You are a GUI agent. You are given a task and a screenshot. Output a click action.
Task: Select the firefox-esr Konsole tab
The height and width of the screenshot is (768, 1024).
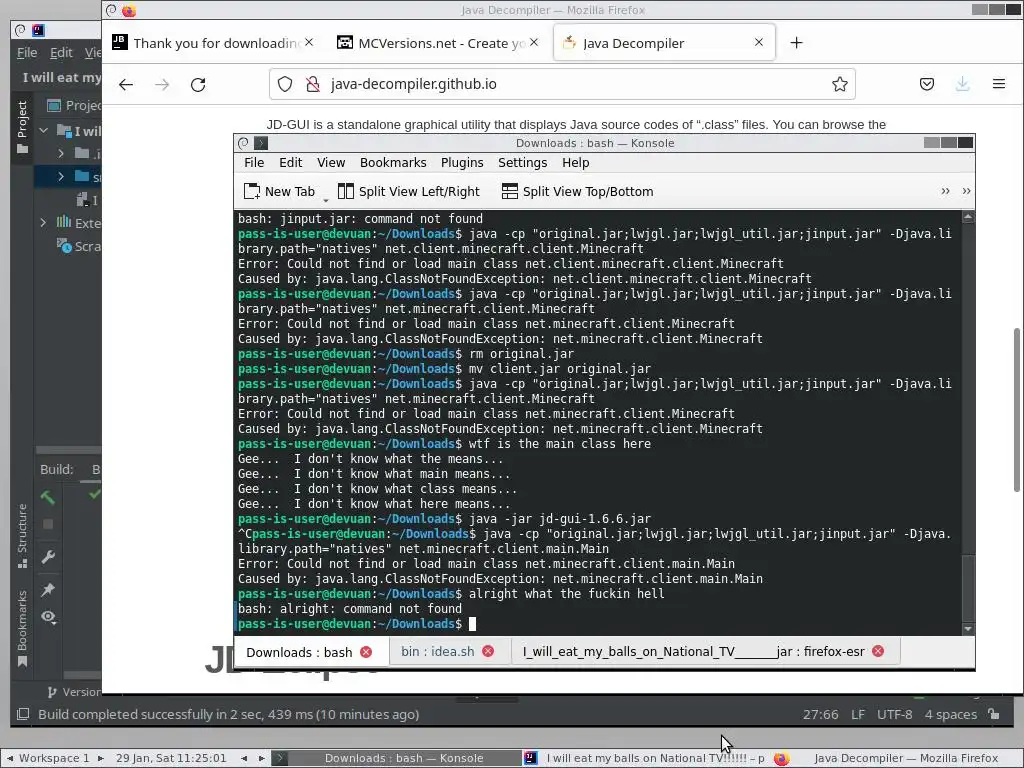pos(705,651)
